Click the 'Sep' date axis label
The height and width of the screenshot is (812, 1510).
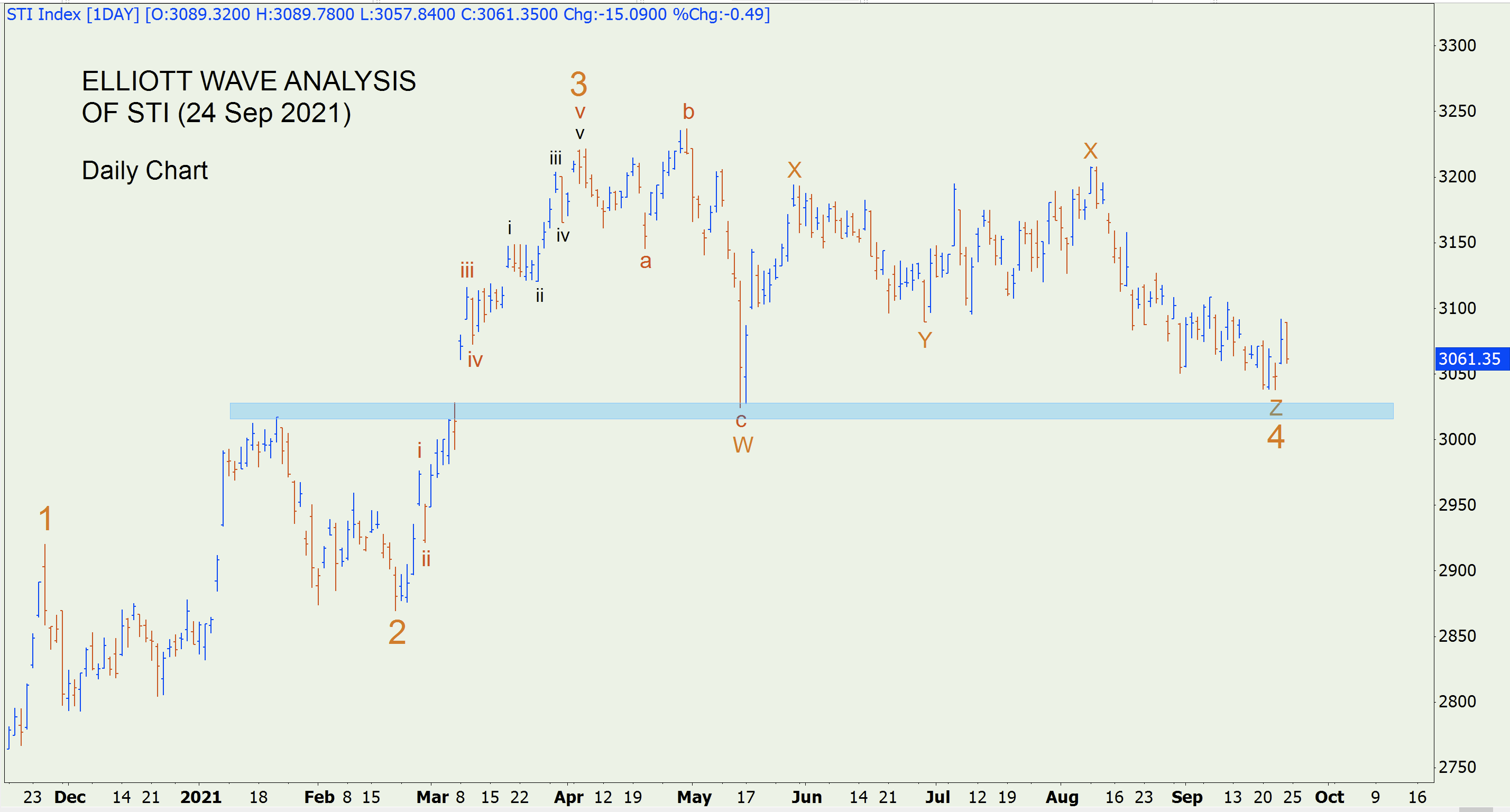(1187, 797)
